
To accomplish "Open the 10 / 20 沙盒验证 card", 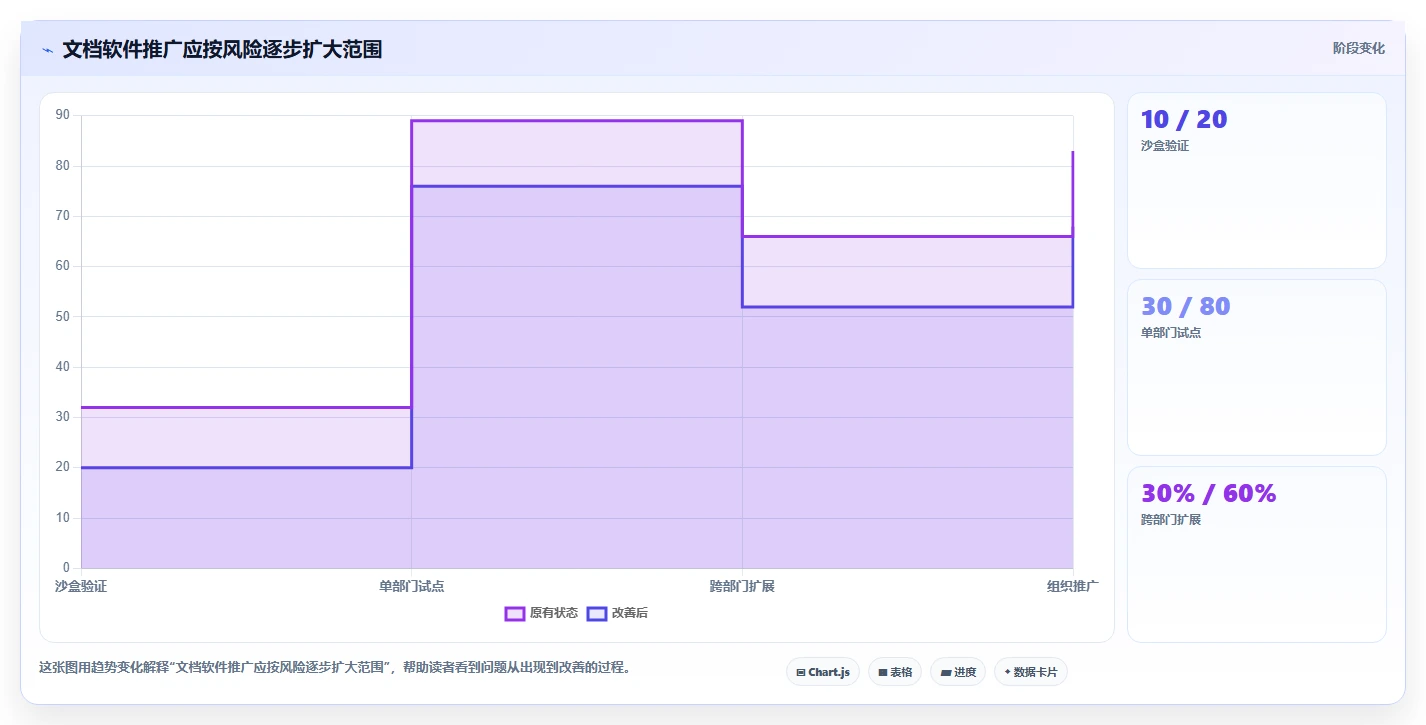I will [1257, 180].
